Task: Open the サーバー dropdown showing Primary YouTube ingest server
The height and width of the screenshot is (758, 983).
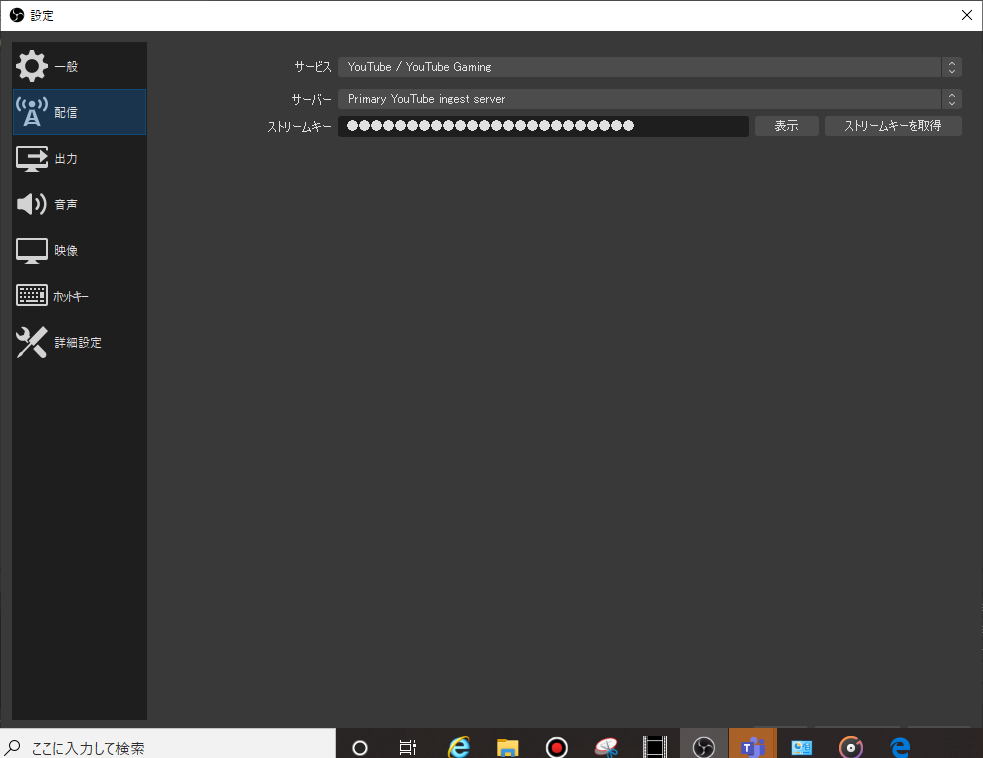Action: click(x=649, y=99)
